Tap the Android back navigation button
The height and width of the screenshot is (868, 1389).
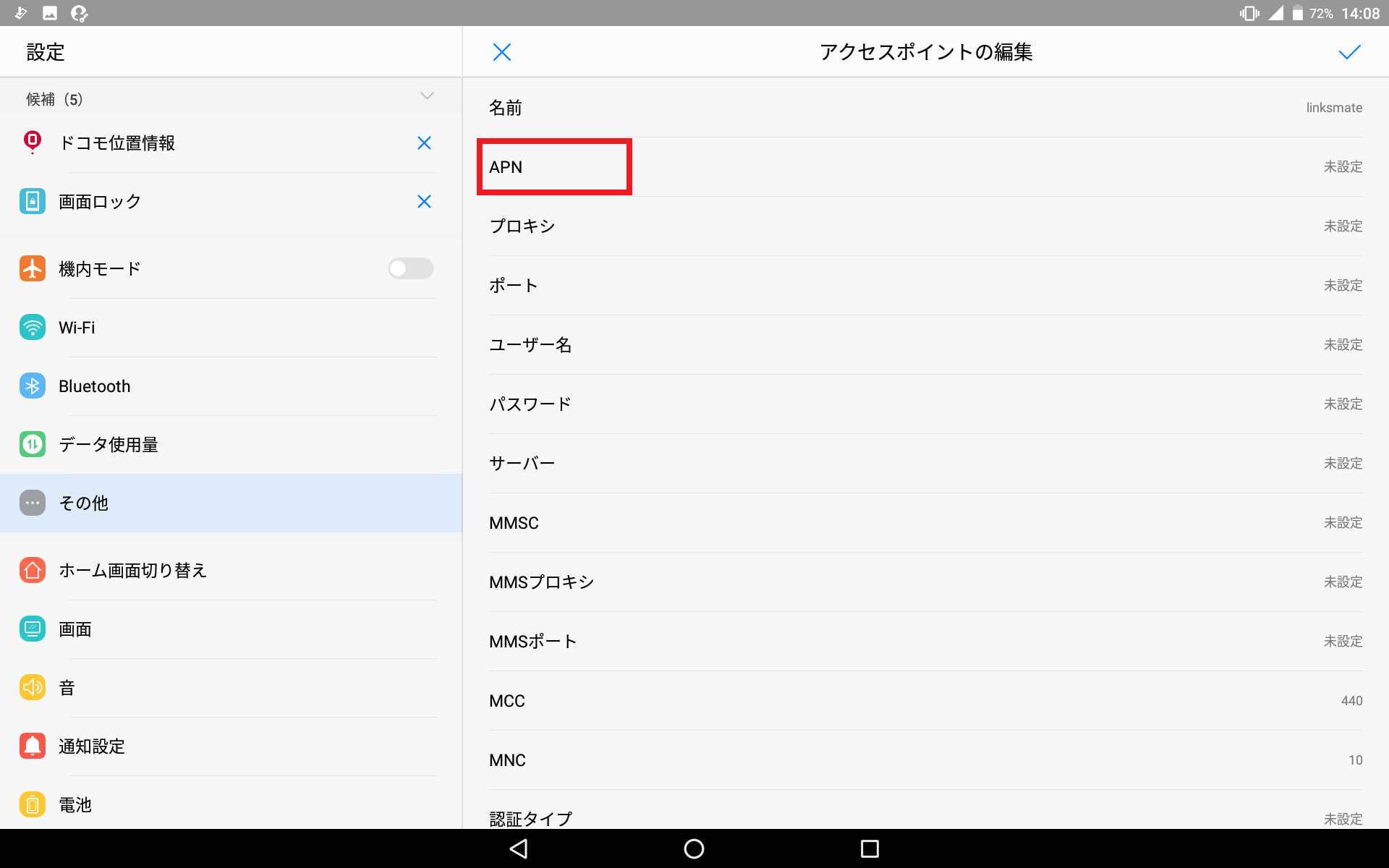pos(519,848)
